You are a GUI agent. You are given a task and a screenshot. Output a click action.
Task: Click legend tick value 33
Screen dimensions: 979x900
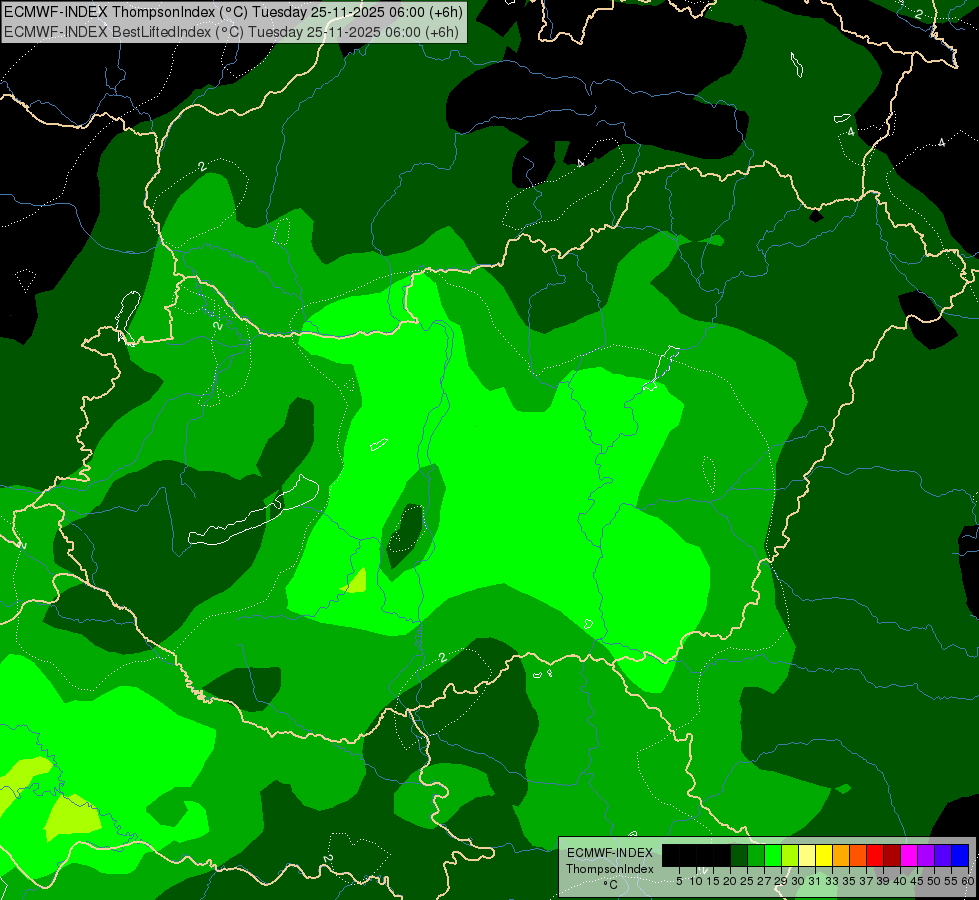click(x=832, y=881)
